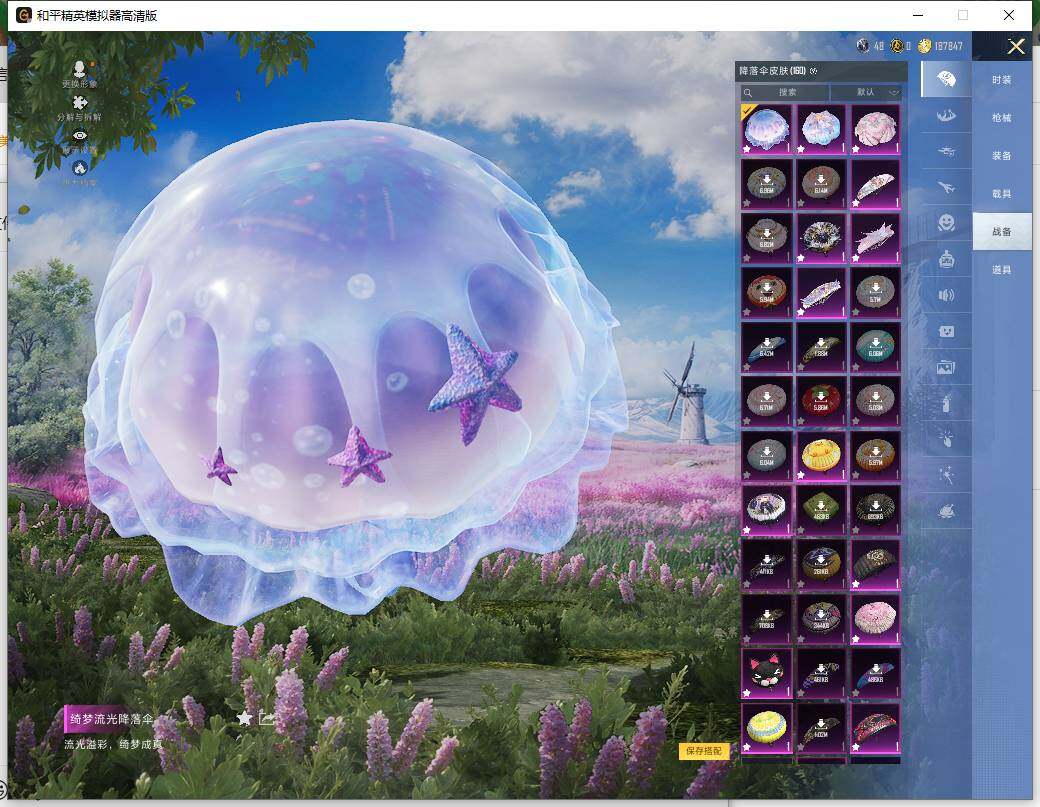
Task: Click the gold coin currency icon
Action: coord(925,46)
